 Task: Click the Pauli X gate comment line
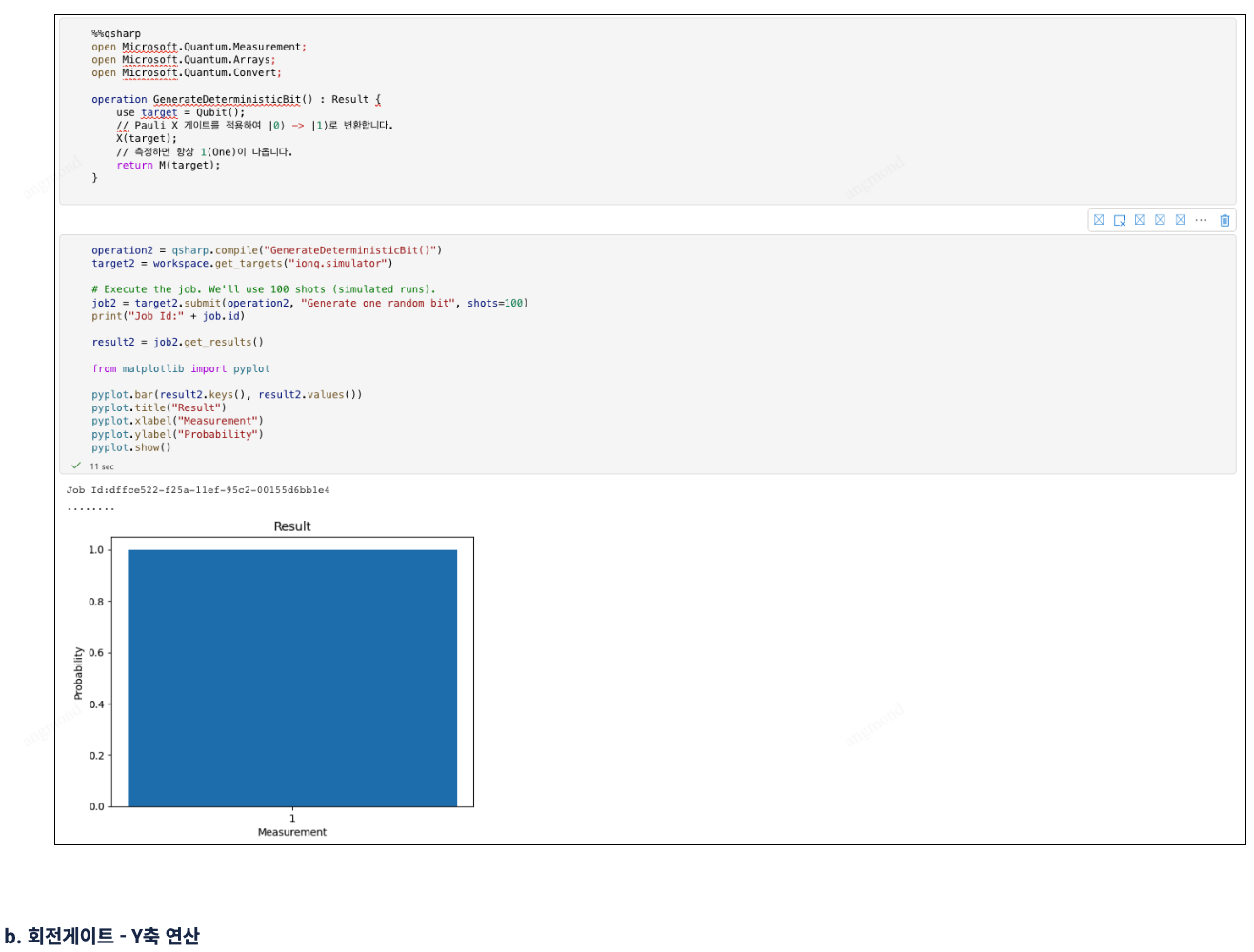(x=255, y=125)
